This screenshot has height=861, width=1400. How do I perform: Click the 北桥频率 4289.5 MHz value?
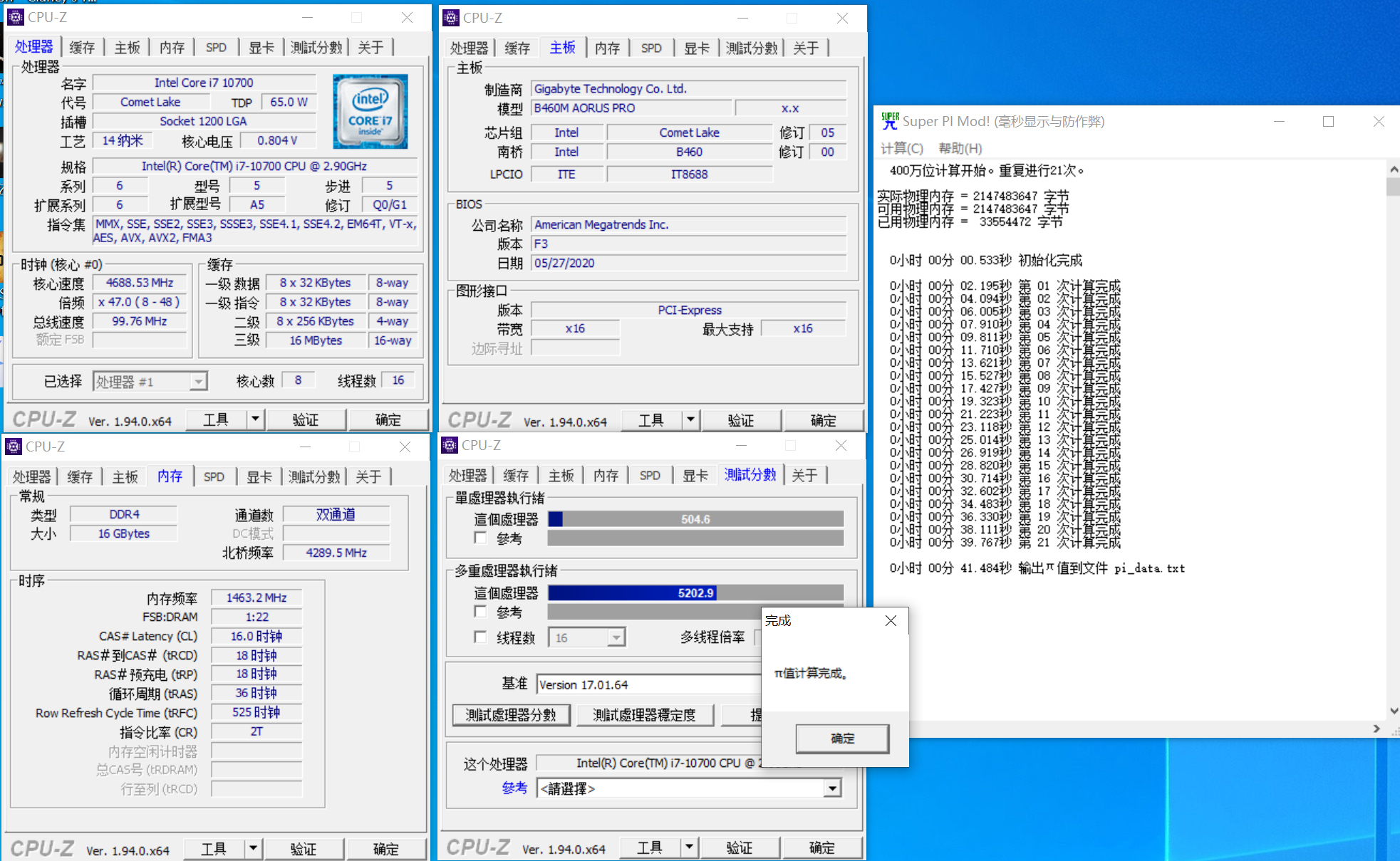336,553
